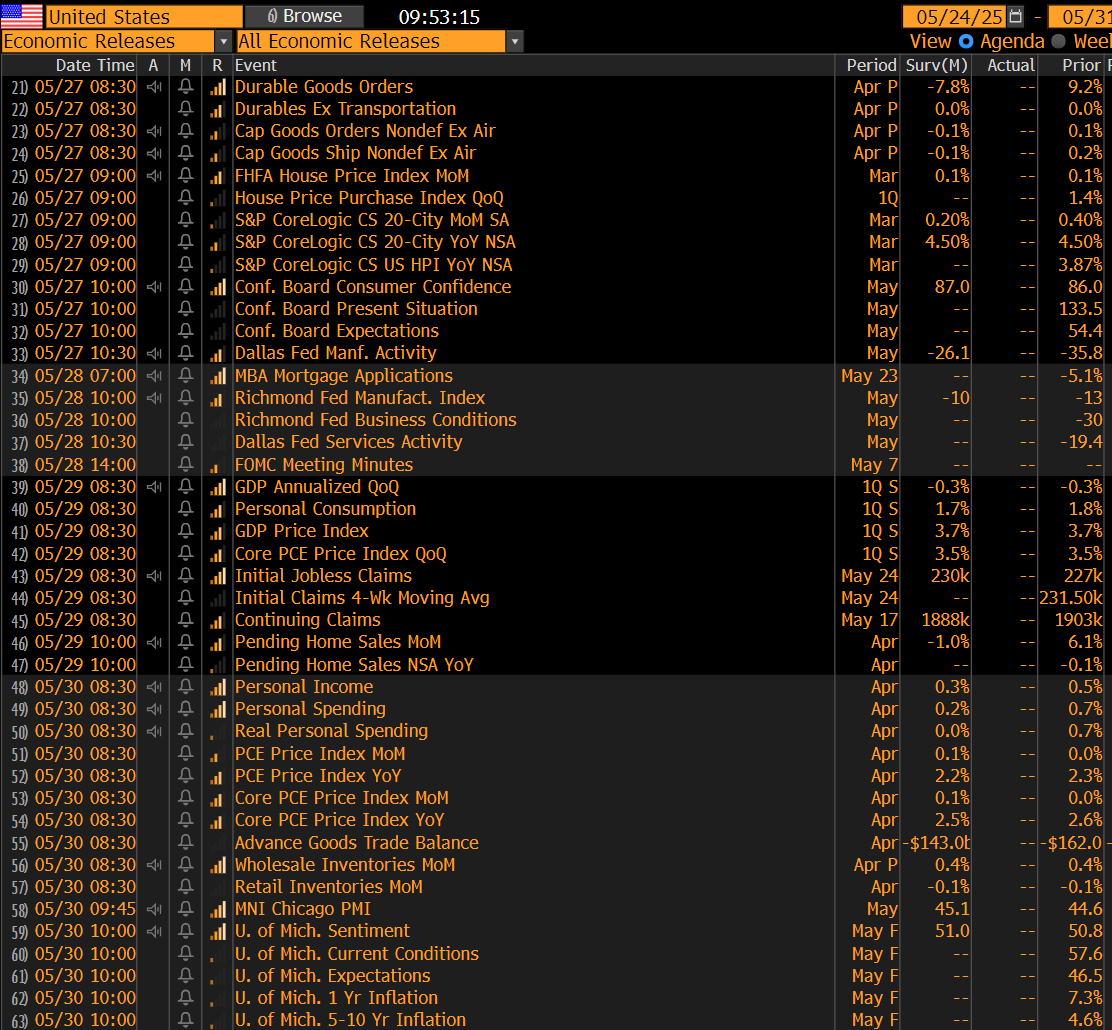
Task: Sort by the Date Time column header
Action: pyautogui.click(x=95, y=65)
